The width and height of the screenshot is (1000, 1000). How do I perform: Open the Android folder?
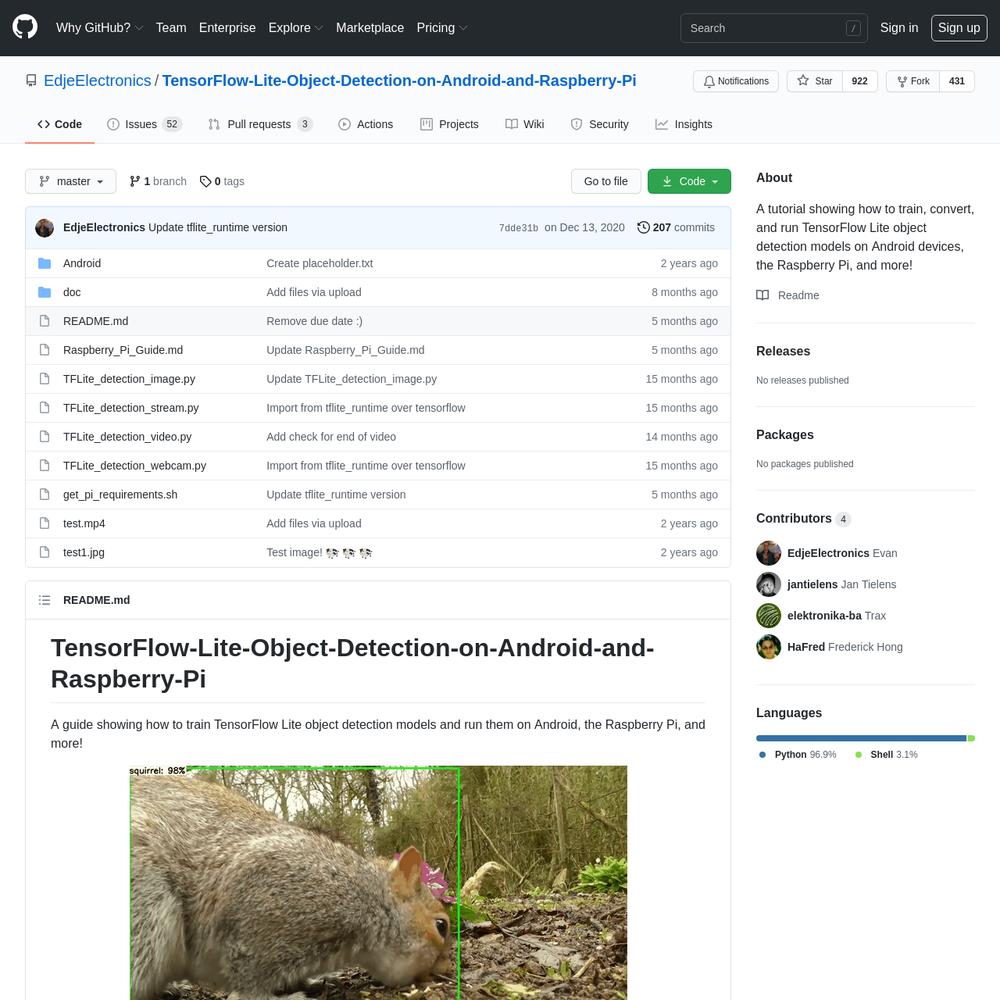click(82, 263)
